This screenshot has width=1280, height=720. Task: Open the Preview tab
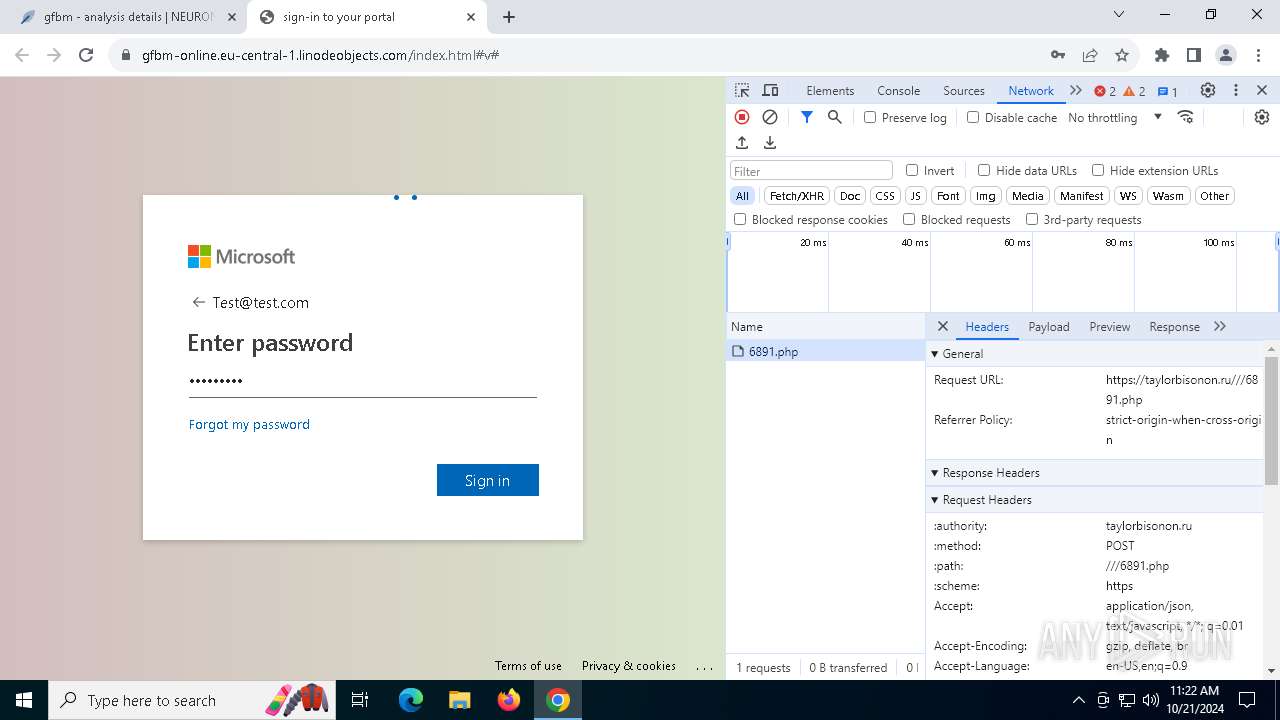pos(1110,326)
